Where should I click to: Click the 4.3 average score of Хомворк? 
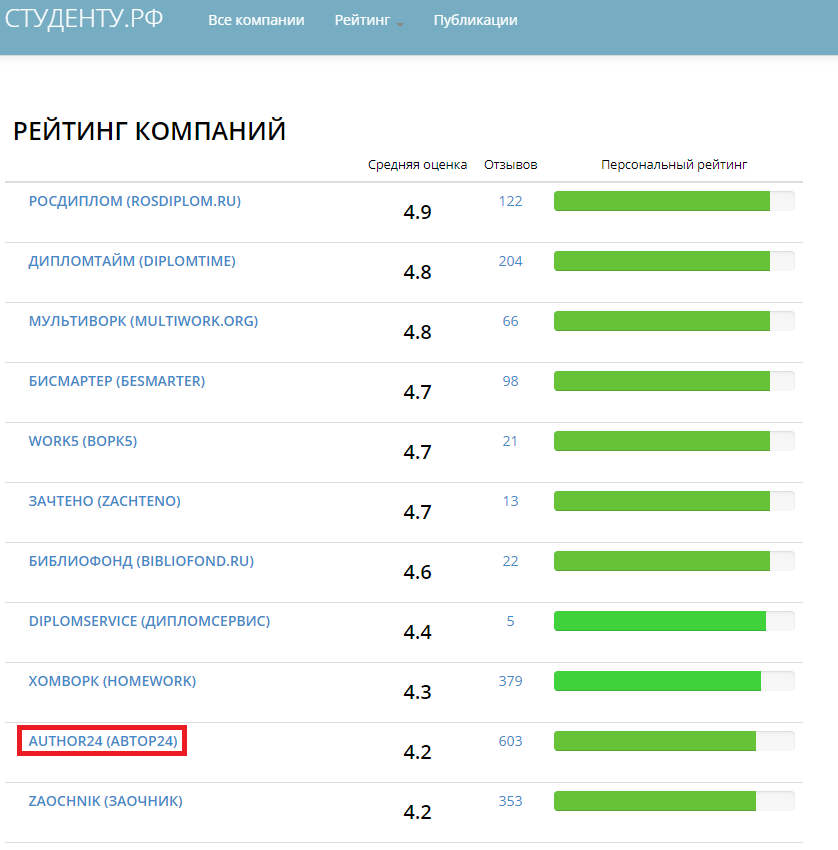click(417, 692)
